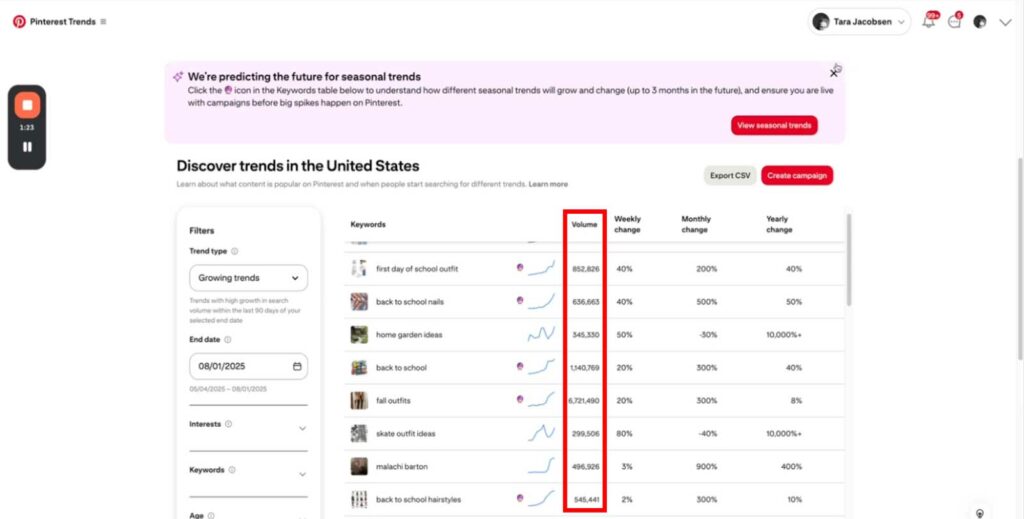This screenshot has height=519, width=1024.
Task: Select keyword 'back to school nails'
Action: pyautogui.click(x=409, y=302)
